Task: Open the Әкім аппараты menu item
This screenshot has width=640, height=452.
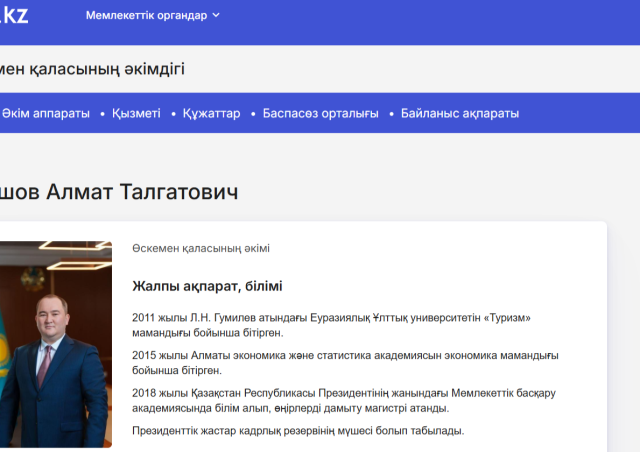Action: pyautogui.click(x=46, y=113)
